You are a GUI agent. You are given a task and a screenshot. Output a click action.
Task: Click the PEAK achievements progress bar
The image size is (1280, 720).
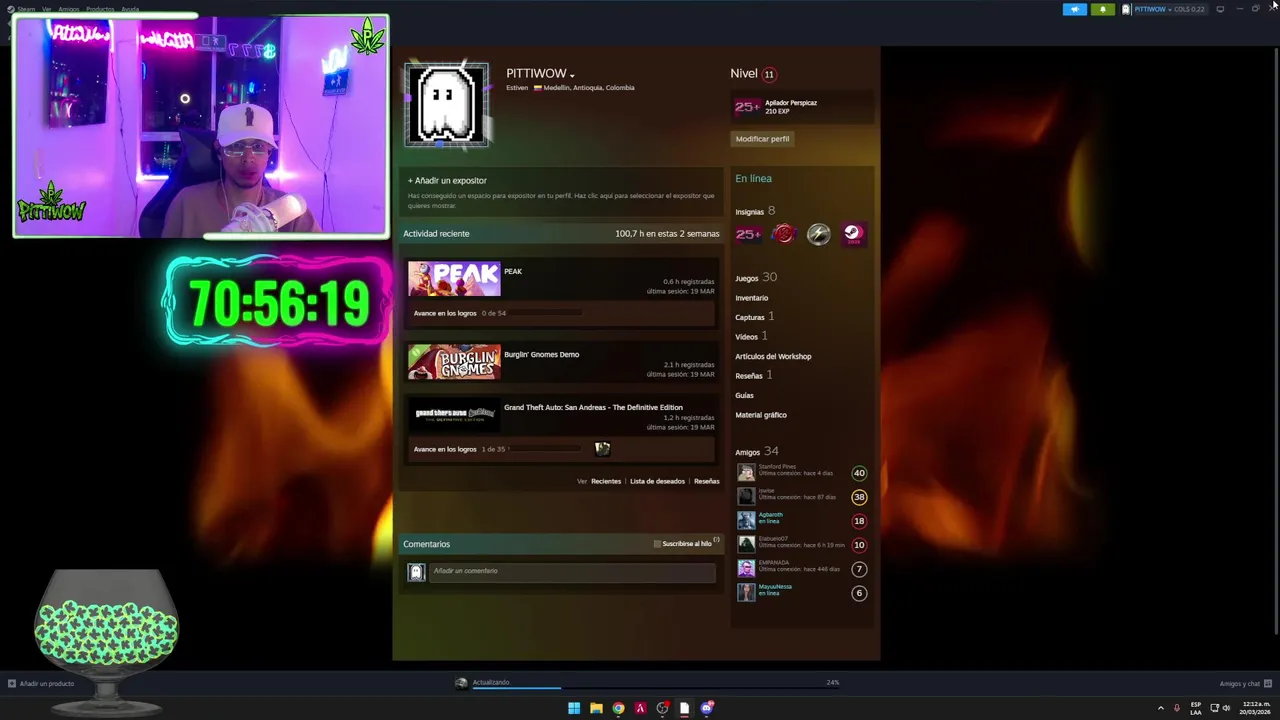[545, 313]
